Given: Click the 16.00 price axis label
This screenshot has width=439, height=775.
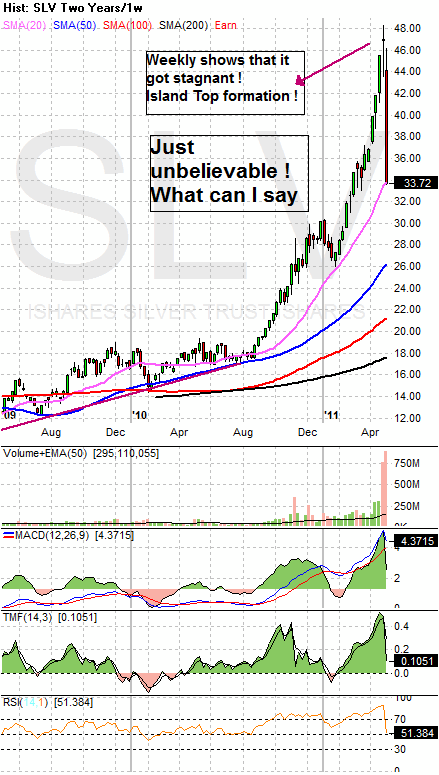Looking at the screenshot, I should click(x=407, y=375).
